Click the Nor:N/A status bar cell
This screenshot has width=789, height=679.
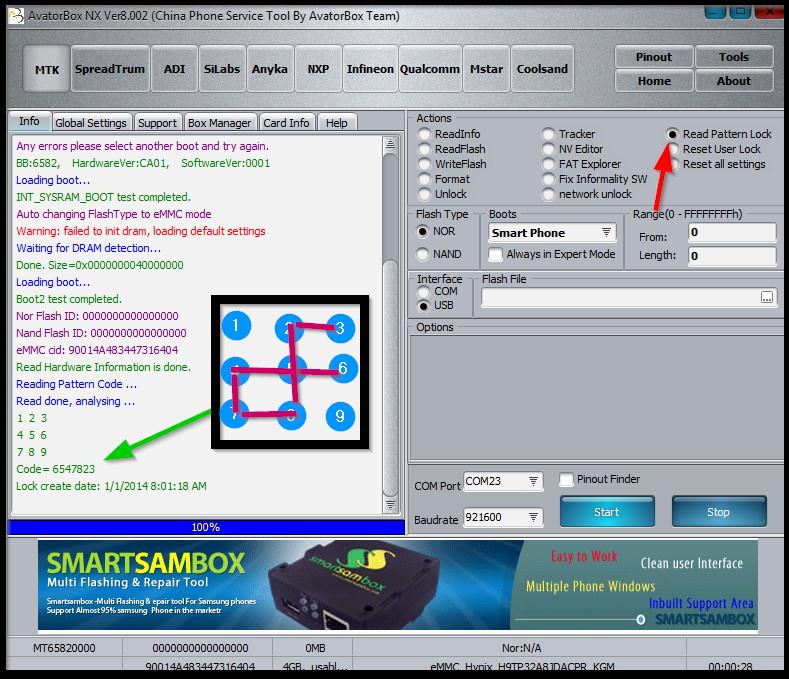click(521, 648)
